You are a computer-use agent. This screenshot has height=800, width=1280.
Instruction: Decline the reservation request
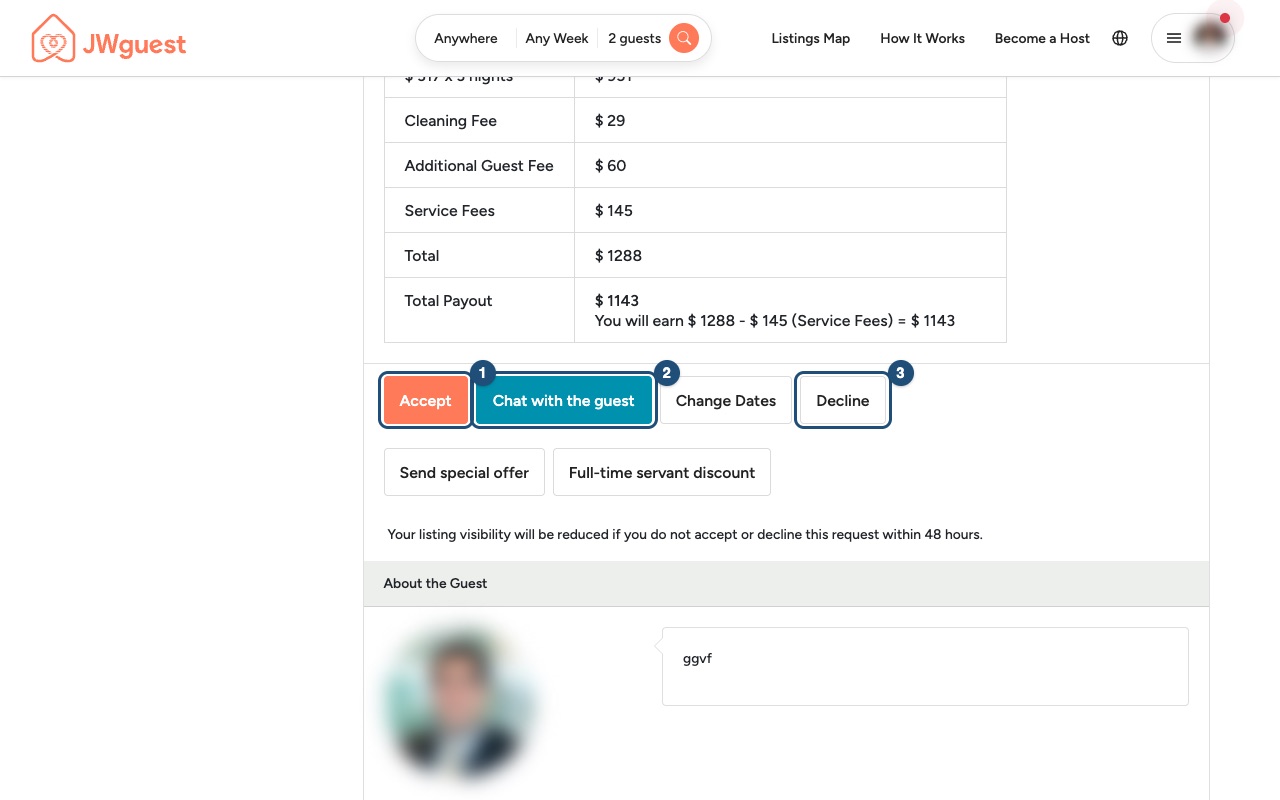pos(843,400)
